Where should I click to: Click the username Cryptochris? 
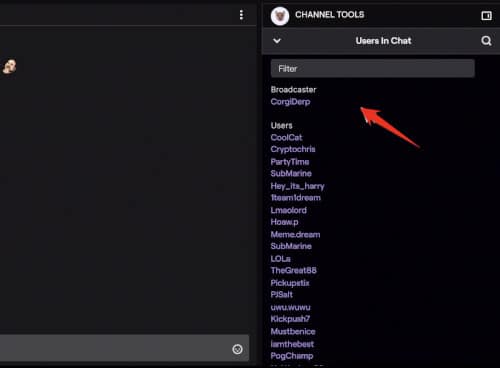pyautogui.click(x=293, y=149)
